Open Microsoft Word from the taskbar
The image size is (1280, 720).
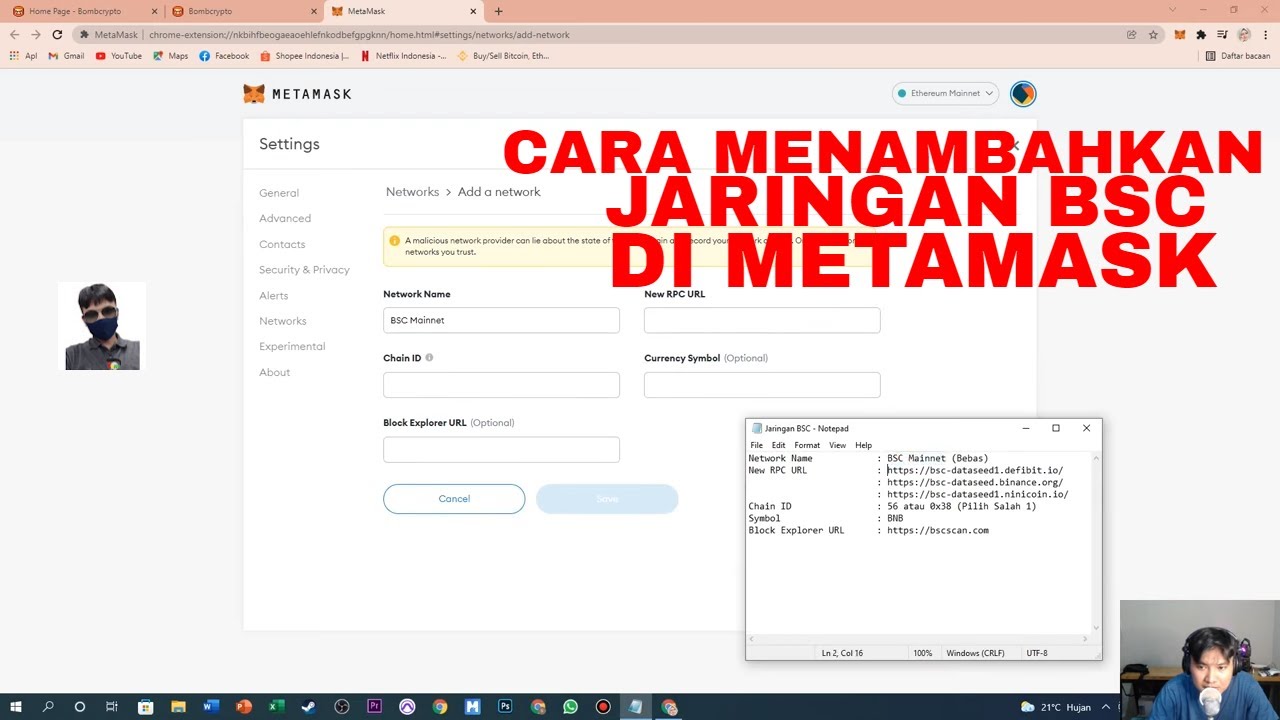tap(211, 707)
